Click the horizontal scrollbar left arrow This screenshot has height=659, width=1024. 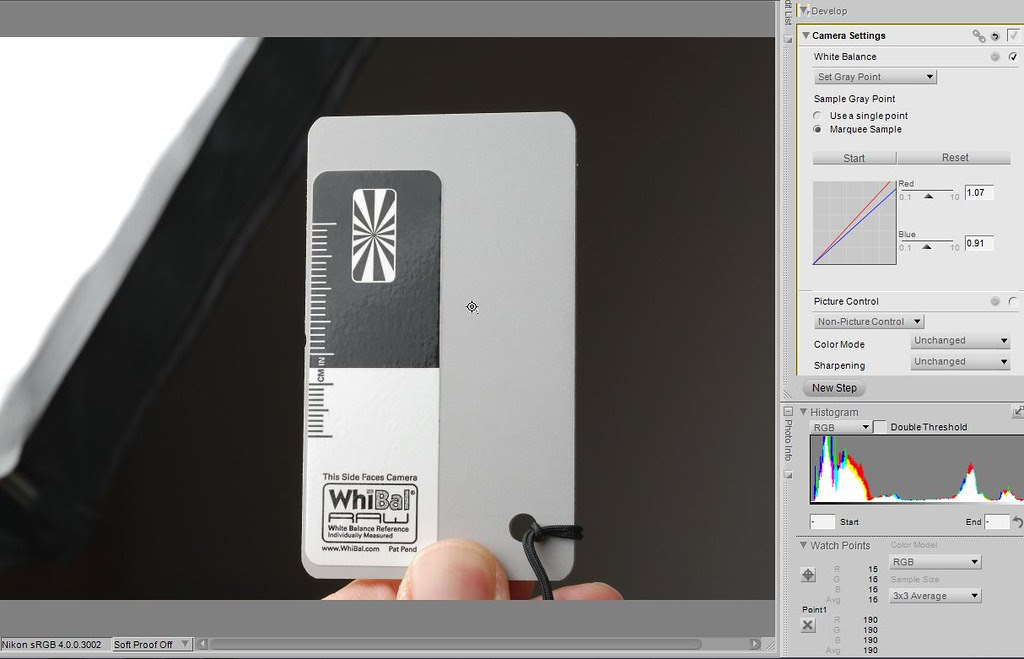(x=202, y=644)
